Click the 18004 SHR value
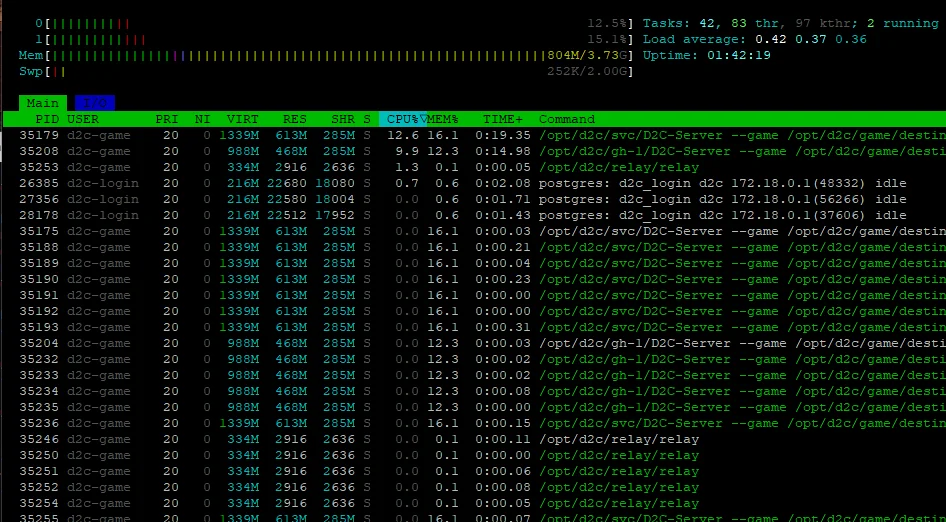Screen dimensions: 946x522 click(x=335, y=199)
